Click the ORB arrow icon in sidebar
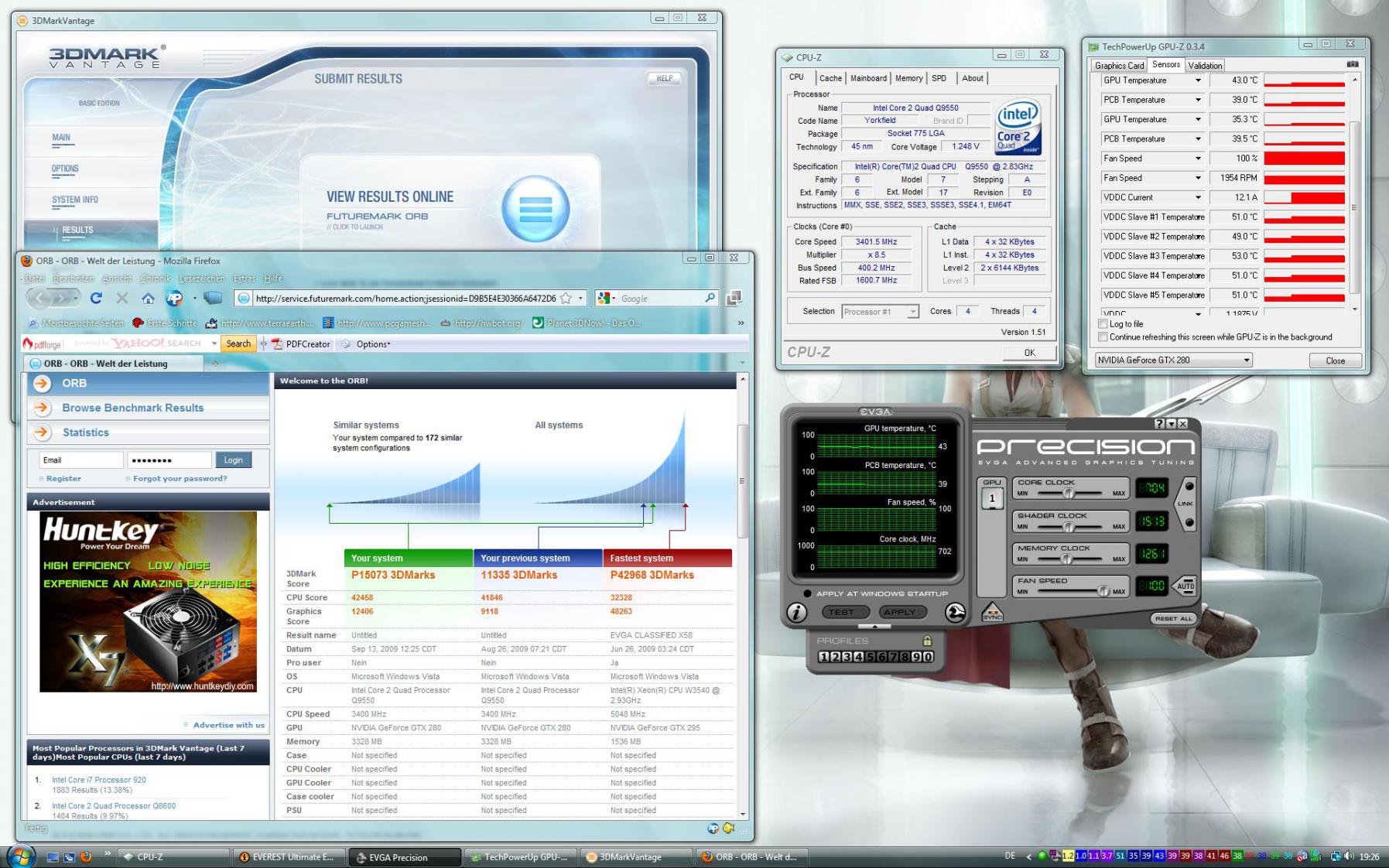The image size is (1389, 868). pyautogui.click(x=42, y=383)
